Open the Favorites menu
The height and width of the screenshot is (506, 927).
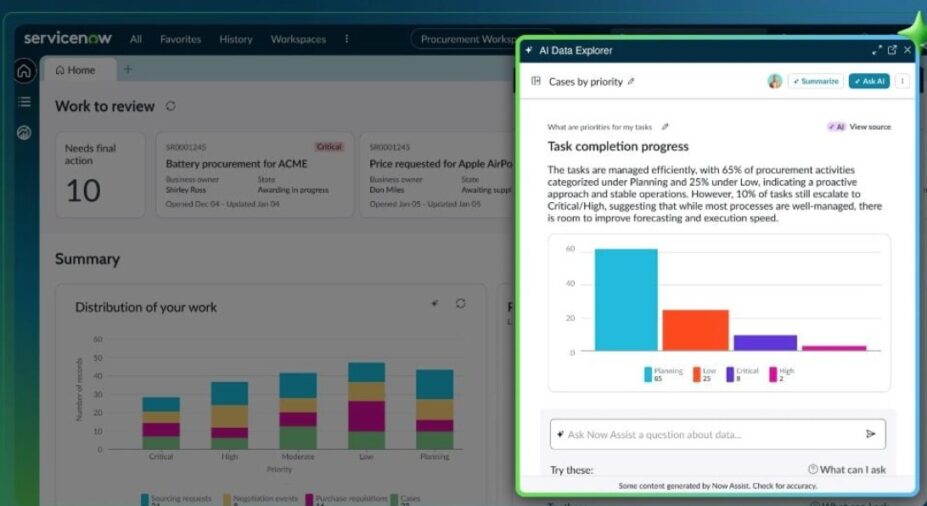(181, 39)
